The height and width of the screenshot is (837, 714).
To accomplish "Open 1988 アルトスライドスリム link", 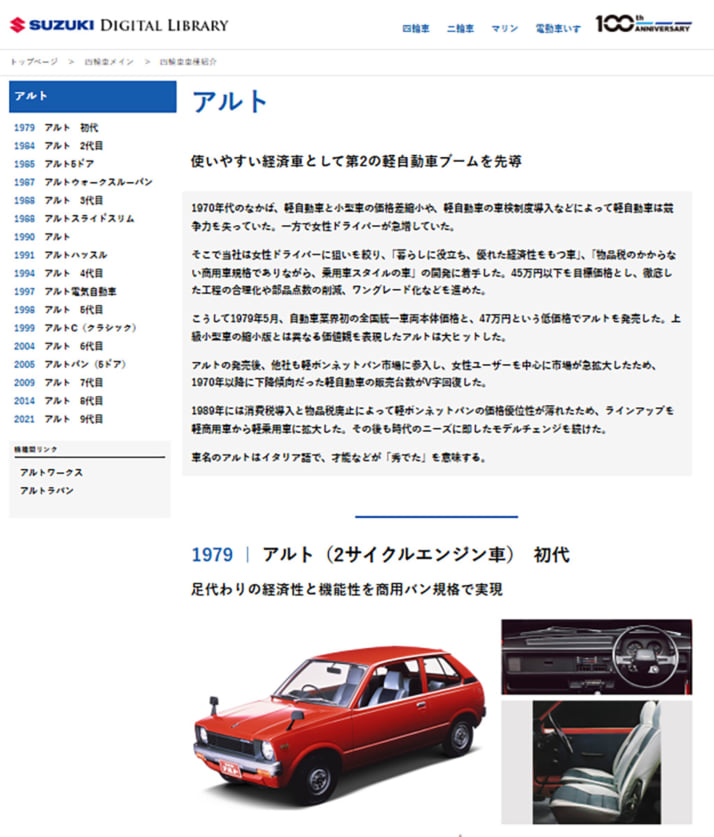I will pyautogui.click(x=74, y=218).
